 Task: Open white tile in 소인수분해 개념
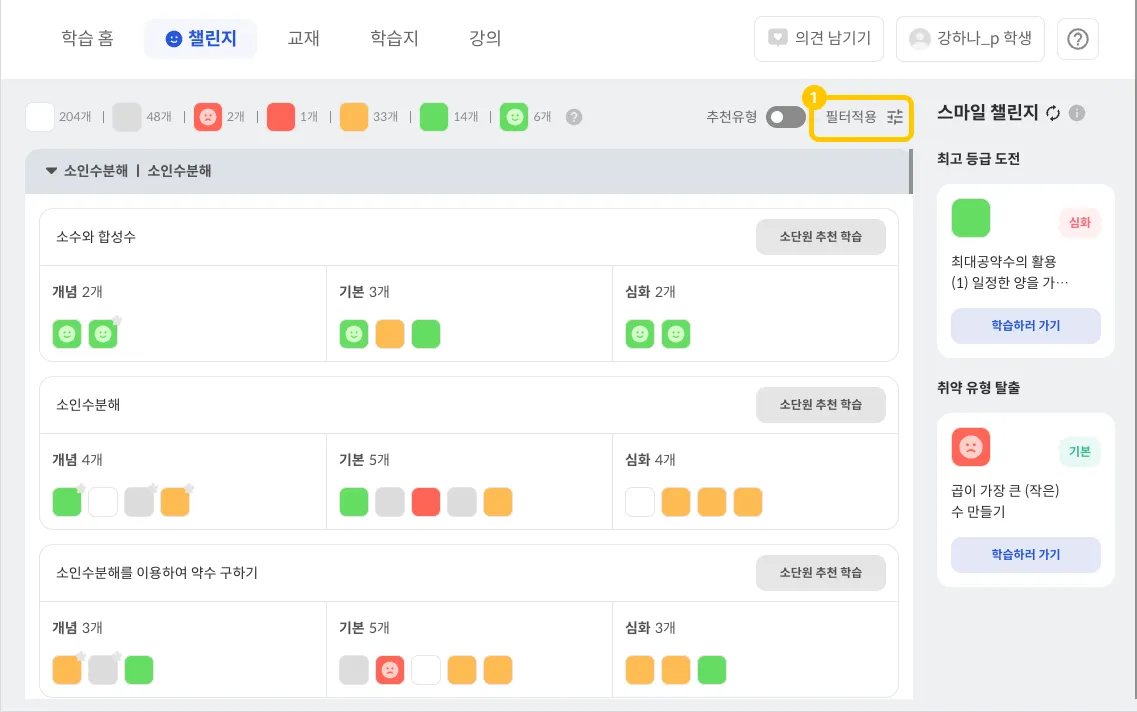[x=103, y=502]
